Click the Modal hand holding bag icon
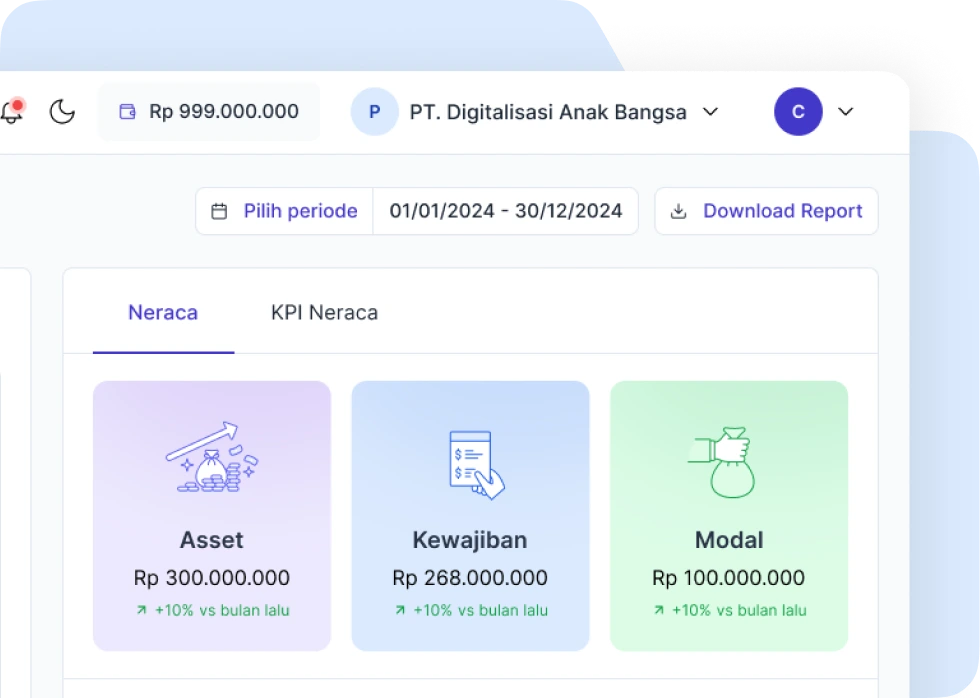980x698 pixels. pos(728,461)
